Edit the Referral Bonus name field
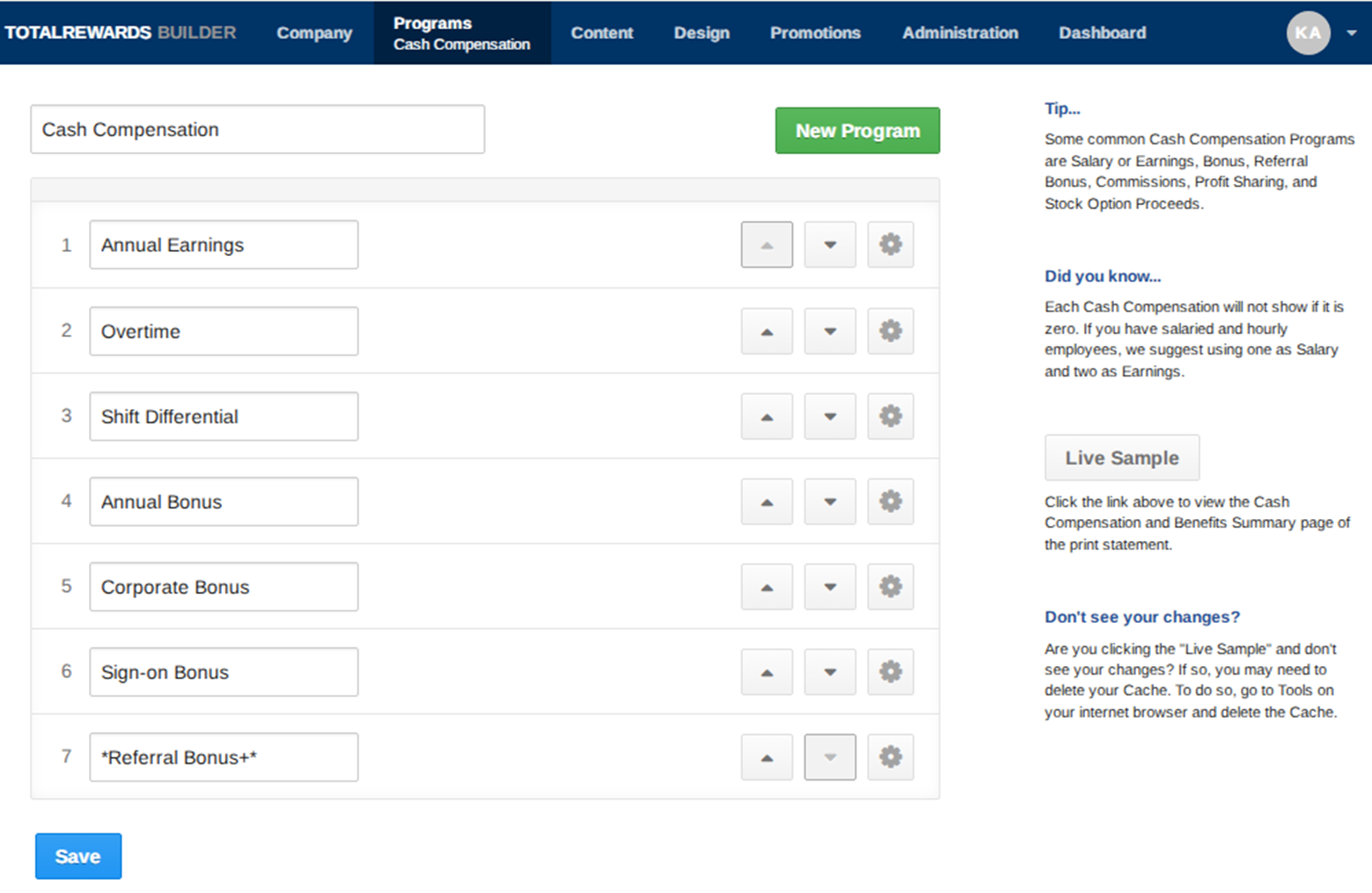 click(x=224, y=758)
